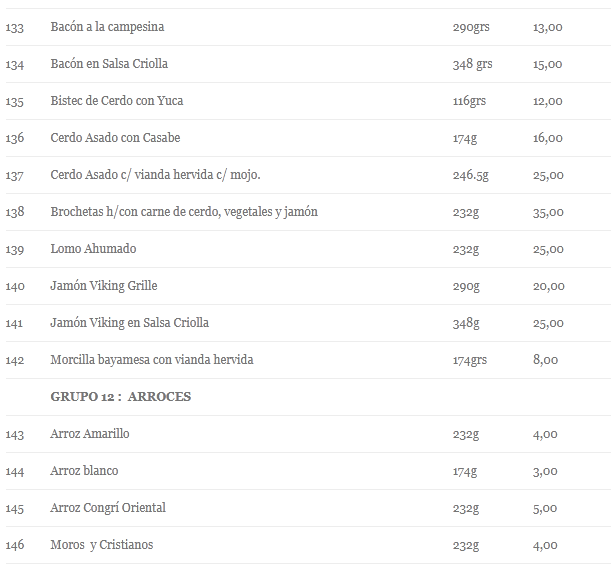Select Arroz Congrí Oriental dish
This screenshot has height=568, width=611.
[x=108, y=508]
